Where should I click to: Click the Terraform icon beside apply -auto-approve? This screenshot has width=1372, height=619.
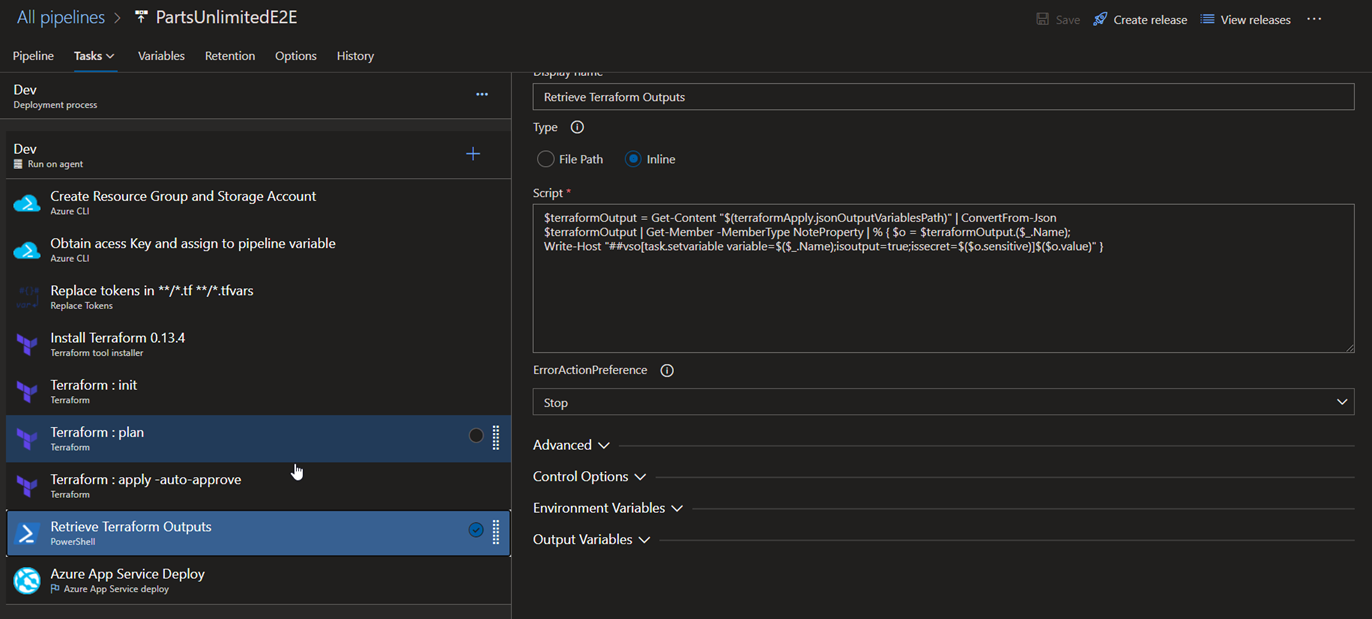(x=27, y=486)
